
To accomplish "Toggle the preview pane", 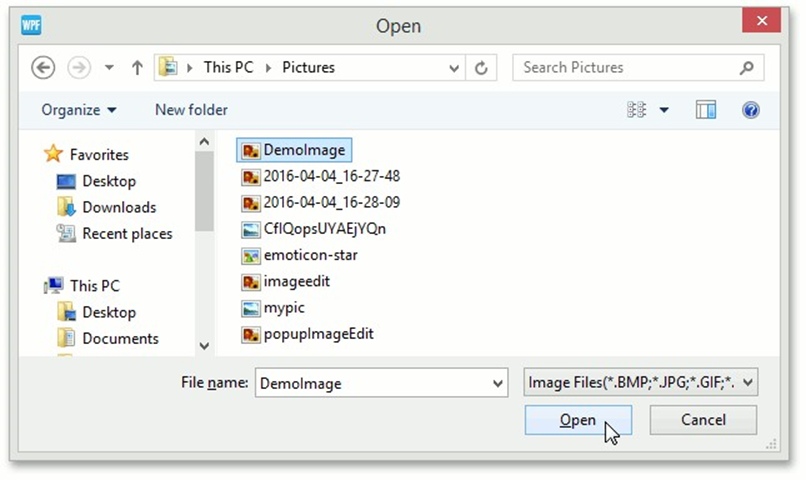I will 706,109.
